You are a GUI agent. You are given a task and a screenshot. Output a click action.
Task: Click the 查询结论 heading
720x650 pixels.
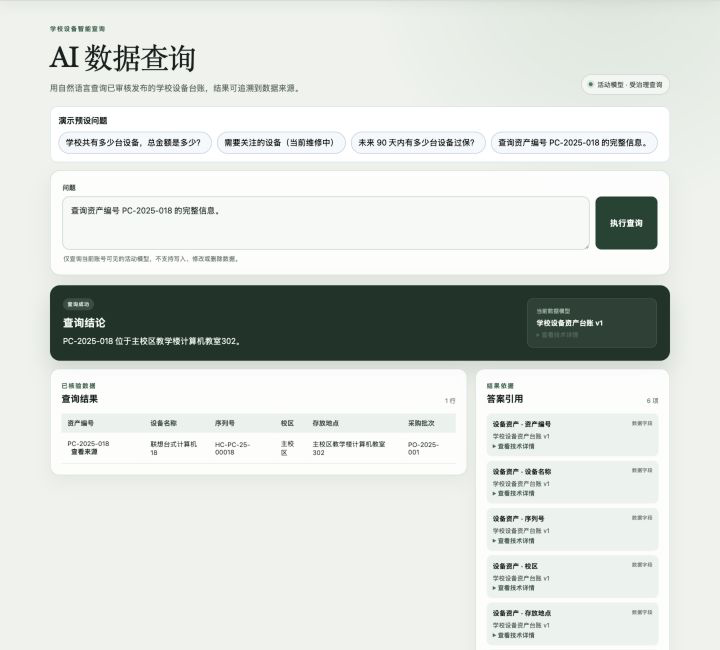84,323
